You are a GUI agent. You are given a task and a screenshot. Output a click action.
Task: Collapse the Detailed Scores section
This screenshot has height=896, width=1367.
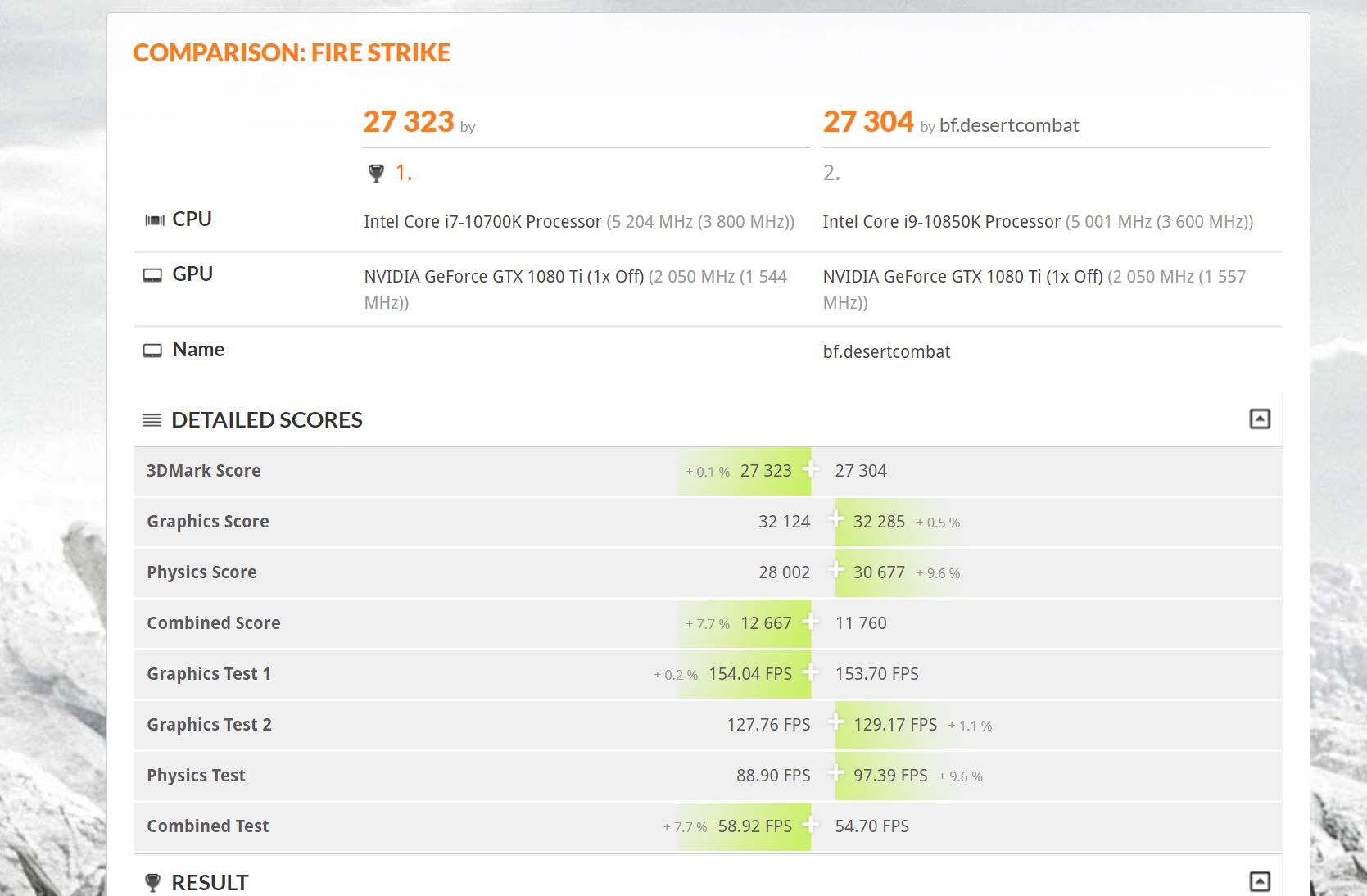(1260, 419)
